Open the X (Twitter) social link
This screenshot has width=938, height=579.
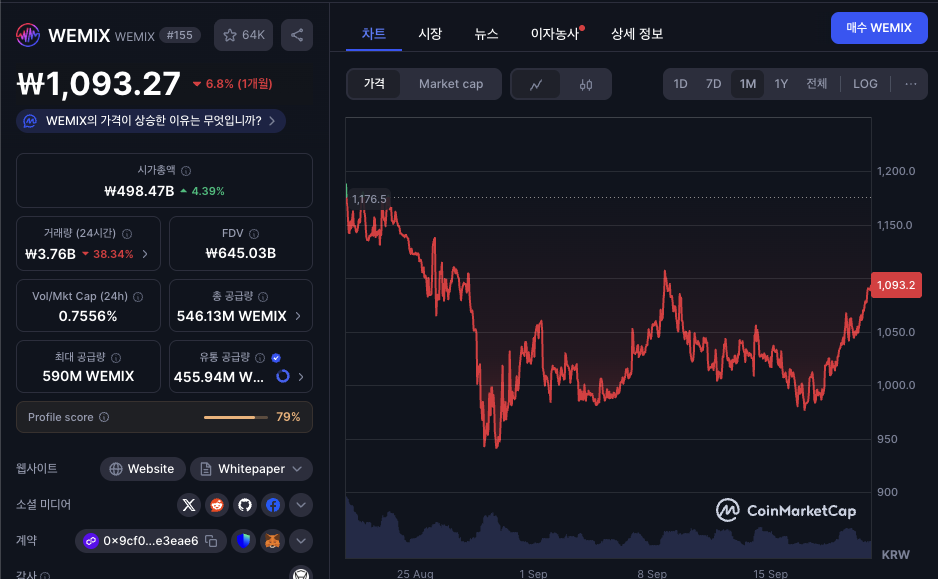coord(189,505)
